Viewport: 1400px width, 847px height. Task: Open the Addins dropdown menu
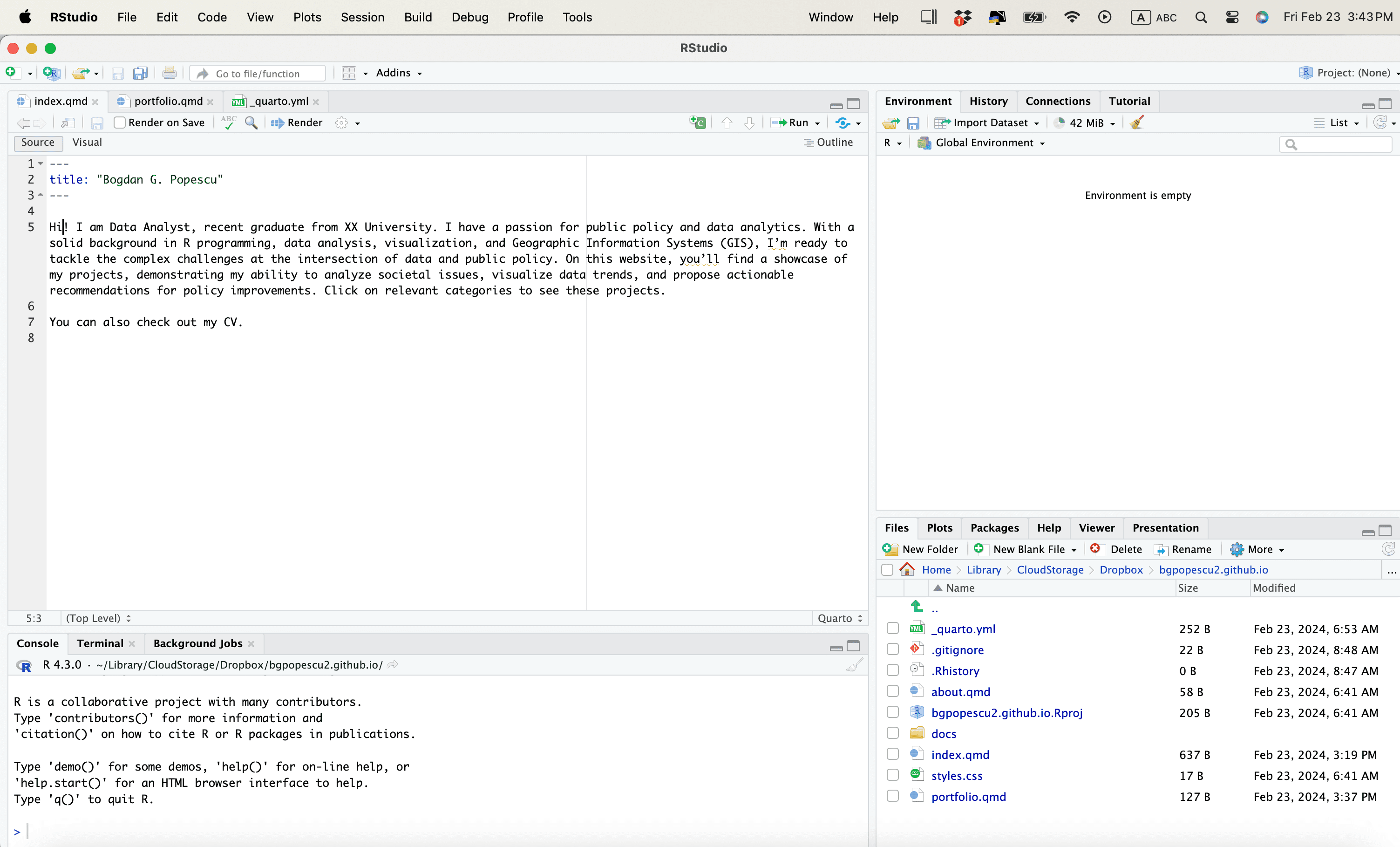399,73
